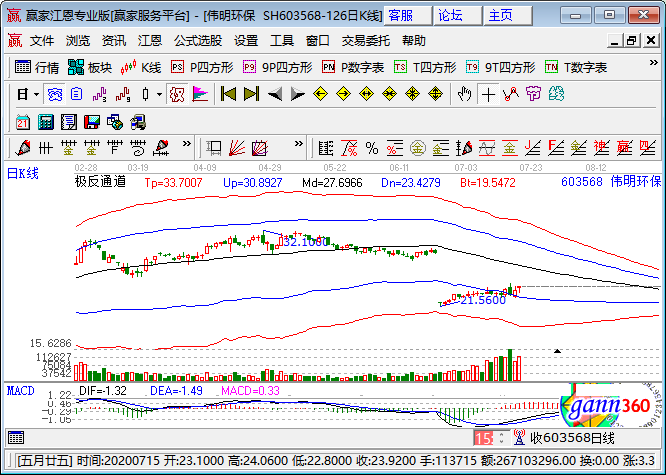Click the 论坛 forum button
This screenshot has width=666, height=475.
tap(458, 16)
